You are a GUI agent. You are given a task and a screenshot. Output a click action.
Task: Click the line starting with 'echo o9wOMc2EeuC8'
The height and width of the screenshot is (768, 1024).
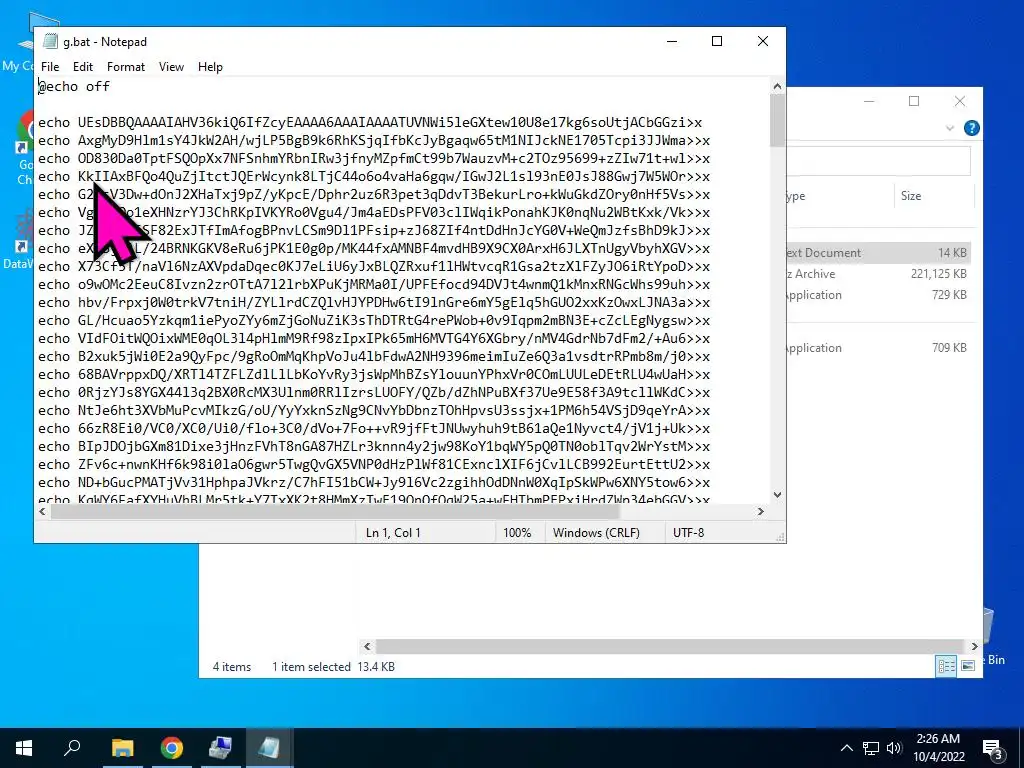[374, 285]
